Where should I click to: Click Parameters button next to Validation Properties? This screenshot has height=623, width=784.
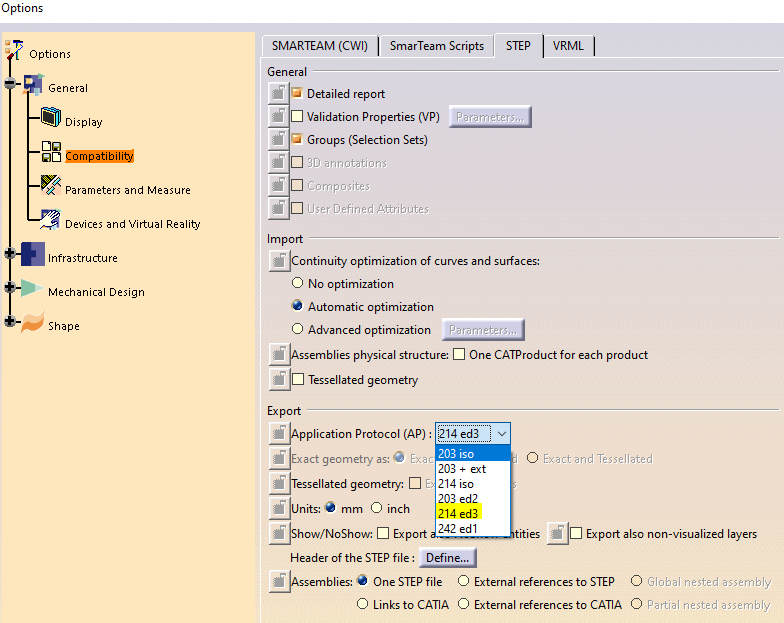[490, 116]
